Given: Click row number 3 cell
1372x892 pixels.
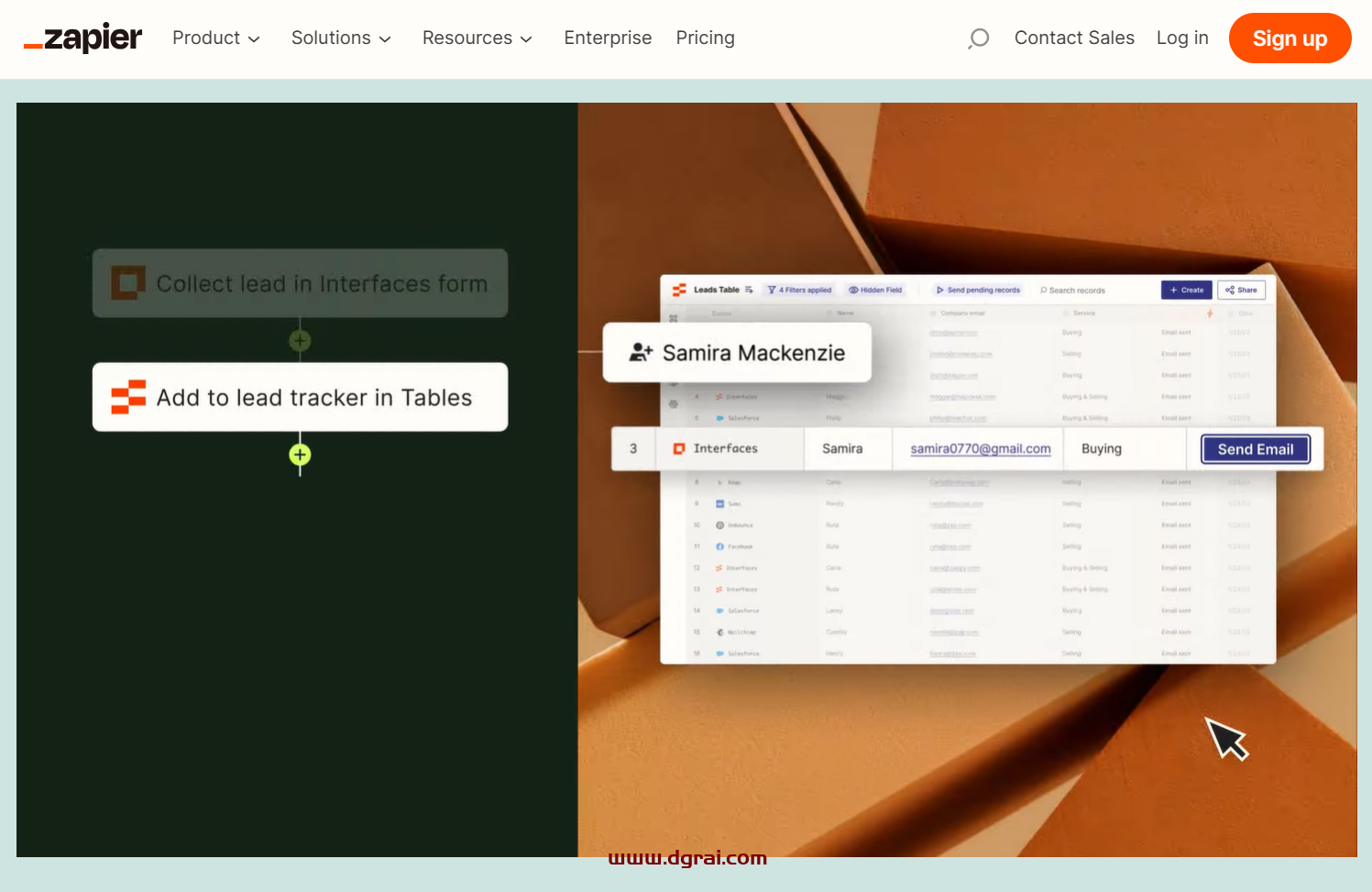Looking at the screenshot, I should point(633,448).
